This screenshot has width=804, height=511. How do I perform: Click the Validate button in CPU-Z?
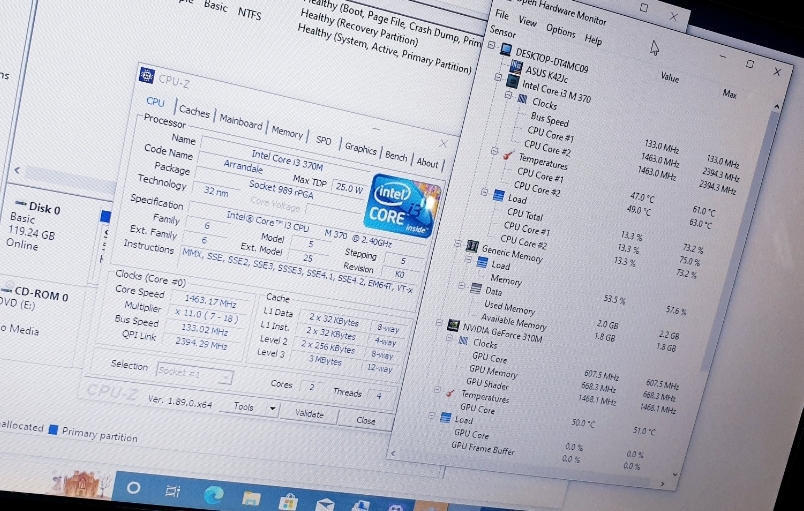309,413
